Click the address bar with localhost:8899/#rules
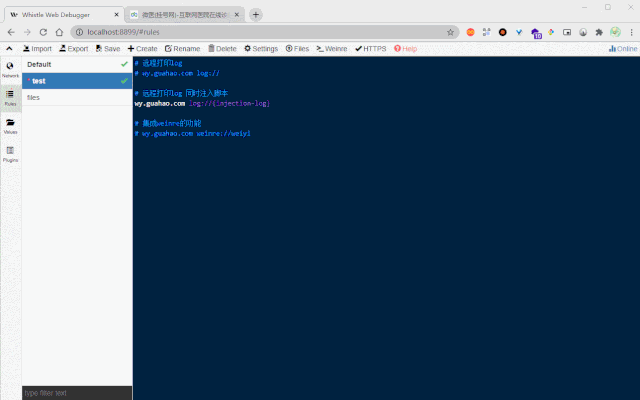 tap(264, 32)
